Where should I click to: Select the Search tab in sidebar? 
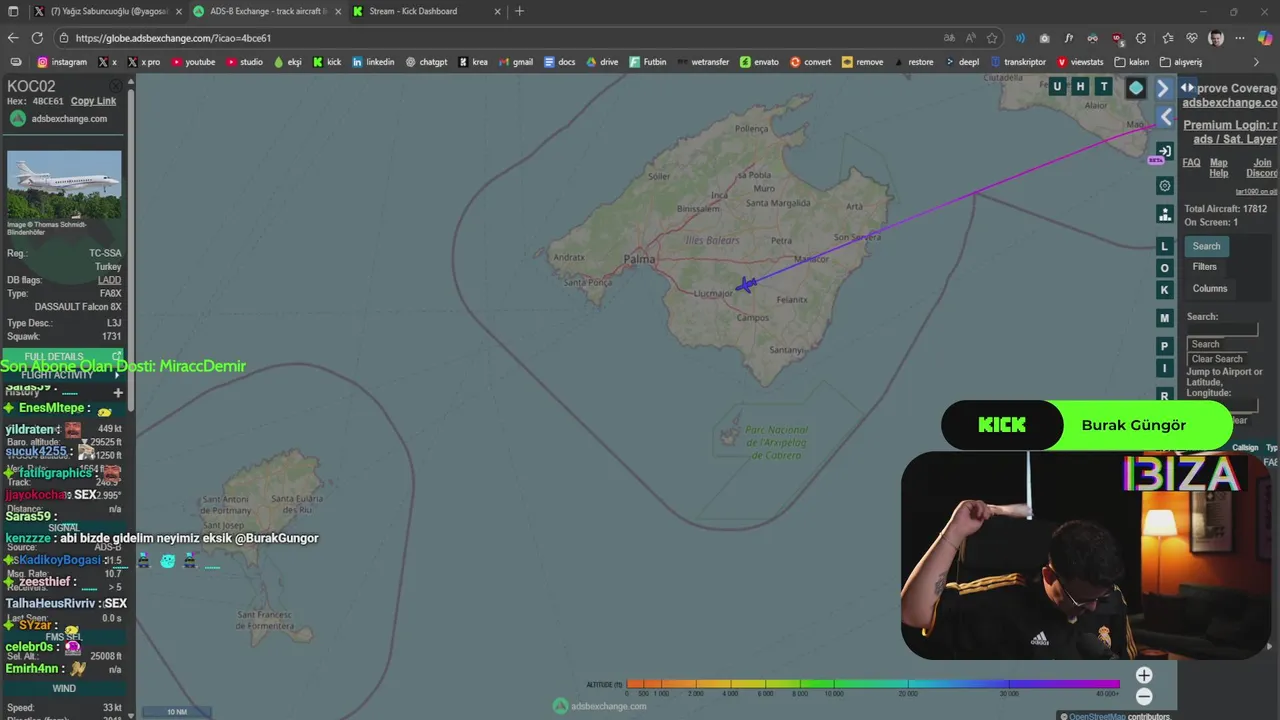1206,246
